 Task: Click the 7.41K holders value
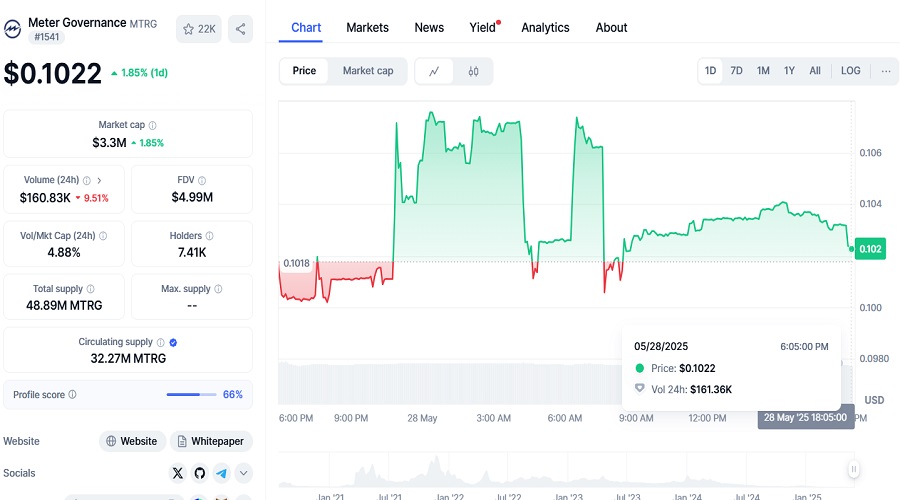(192, 253)
